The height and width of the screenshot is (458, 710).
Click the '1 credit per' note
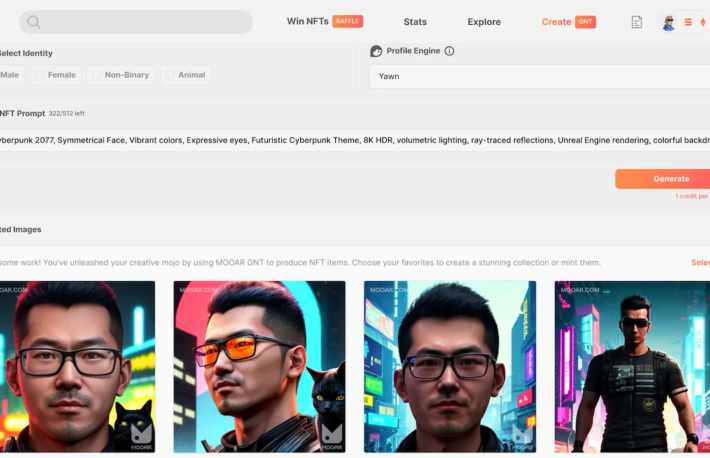[x=691, y=196]
